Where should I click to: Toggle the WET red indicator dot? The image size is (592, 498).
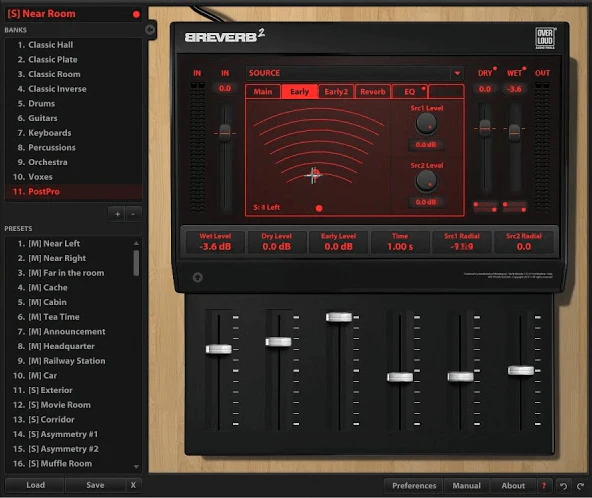coord(524,68)
